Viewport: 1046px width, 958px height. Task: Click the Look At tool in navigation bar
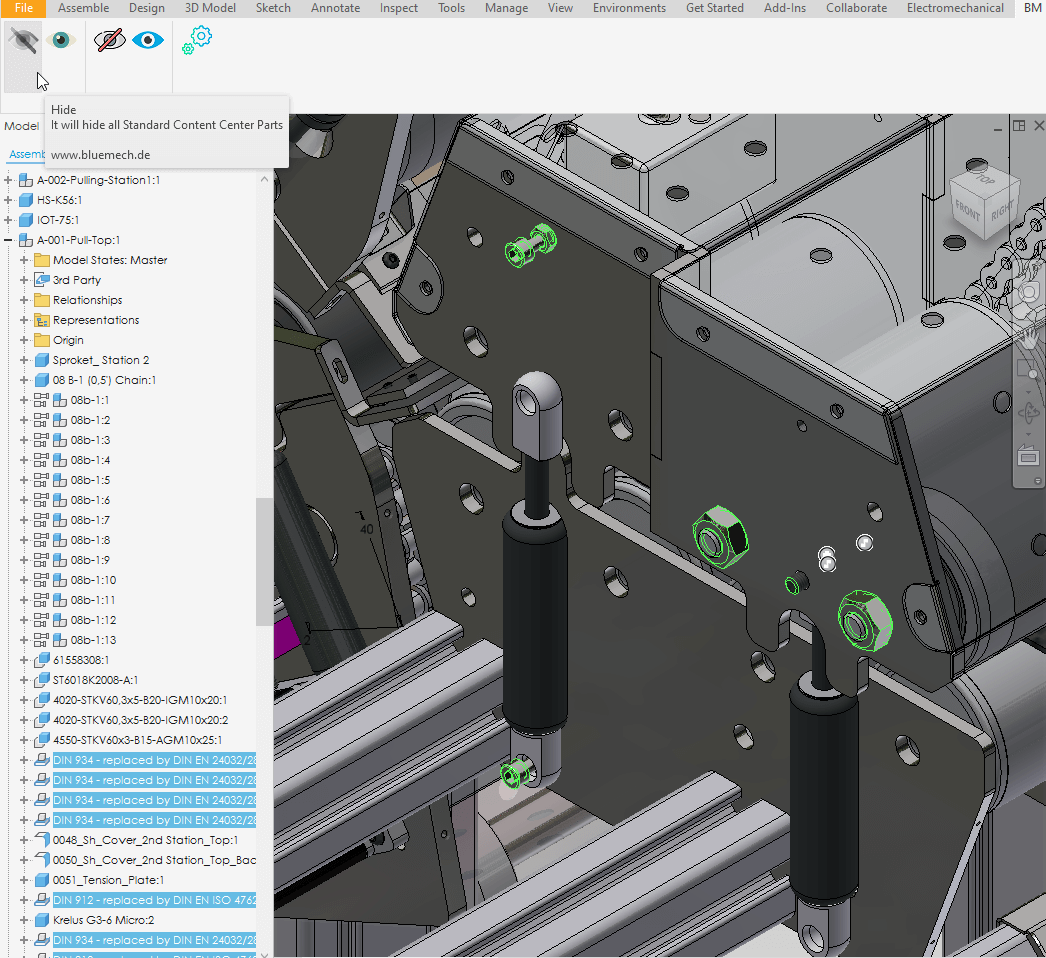(1028, 456)
